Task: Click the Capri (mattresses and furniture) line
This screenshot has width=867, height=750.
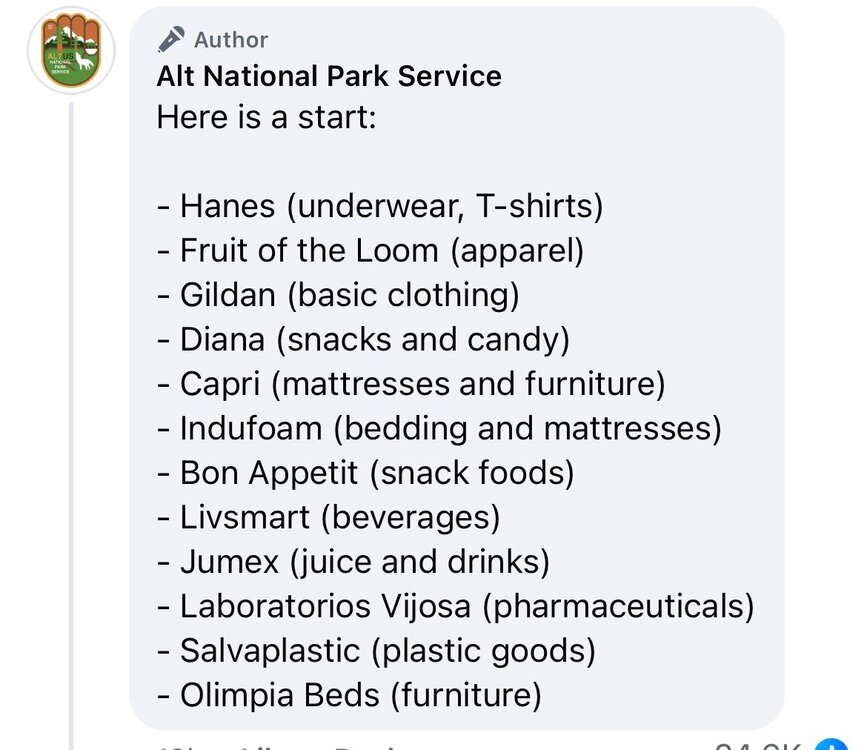Action: click(x=411, y=383)
